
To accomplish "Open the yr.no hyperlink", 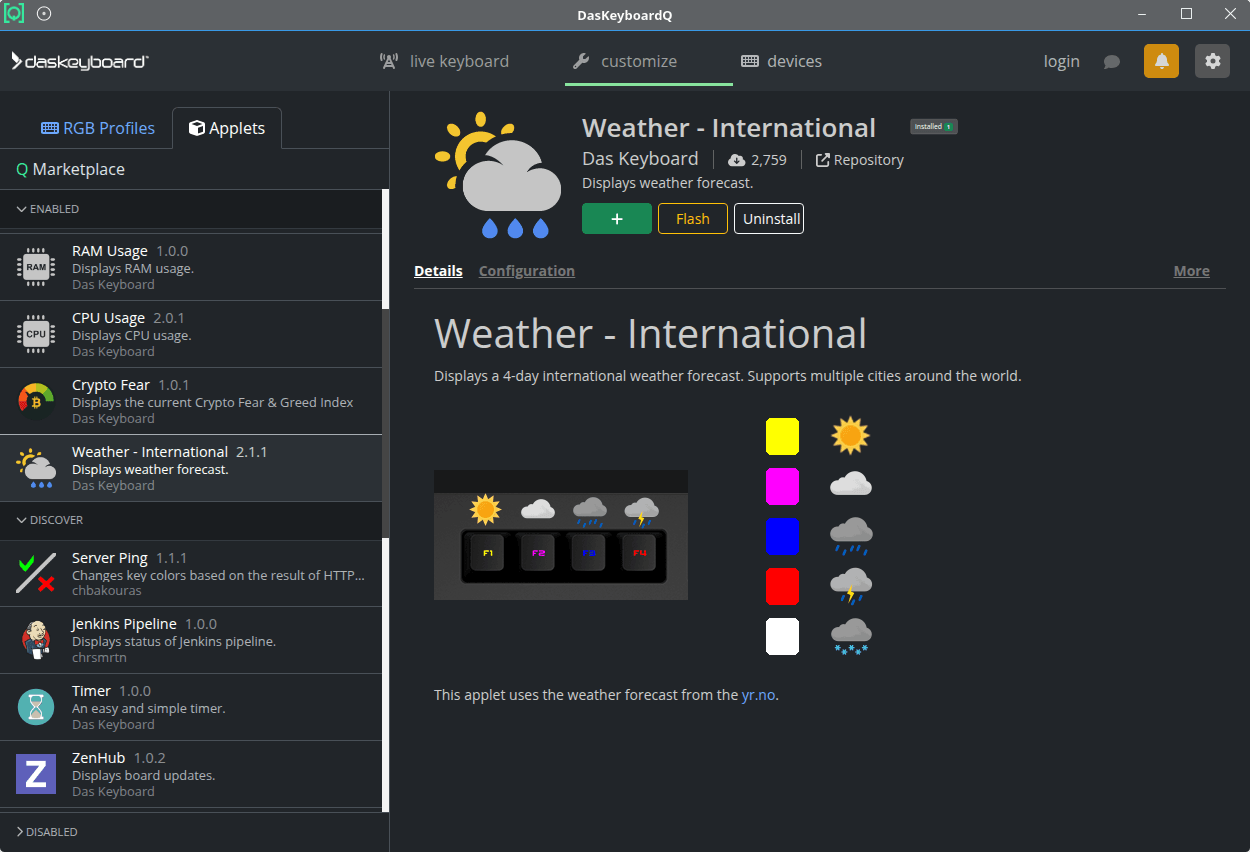I will [x=758, y=695].
